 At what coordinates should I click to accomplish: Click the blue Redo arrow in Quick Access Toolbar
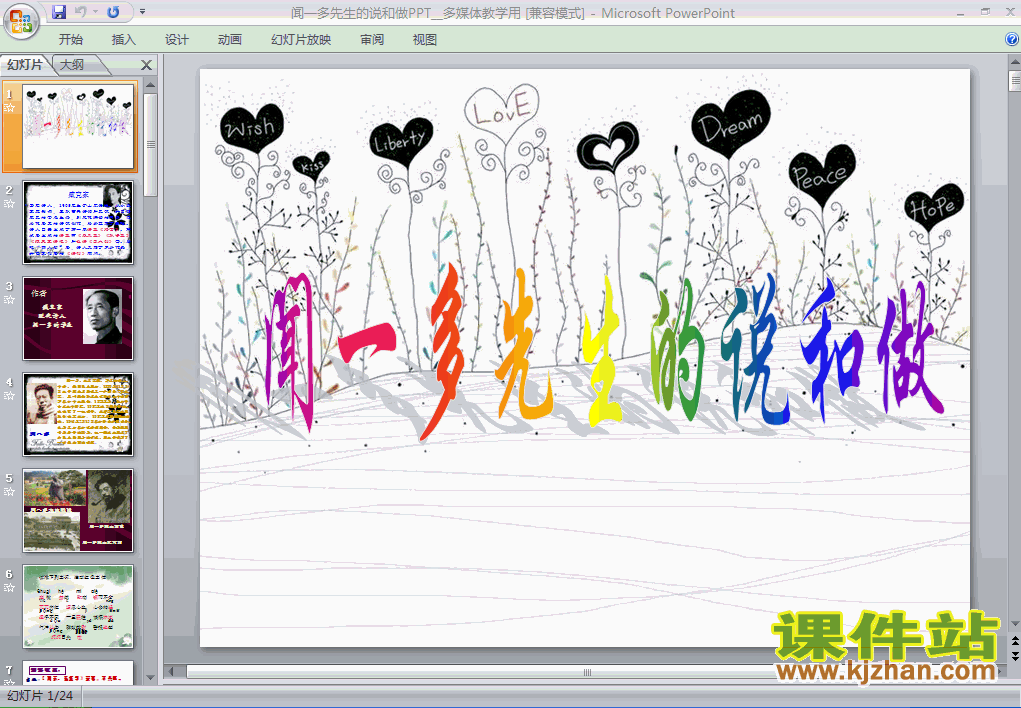coord(113,12)
